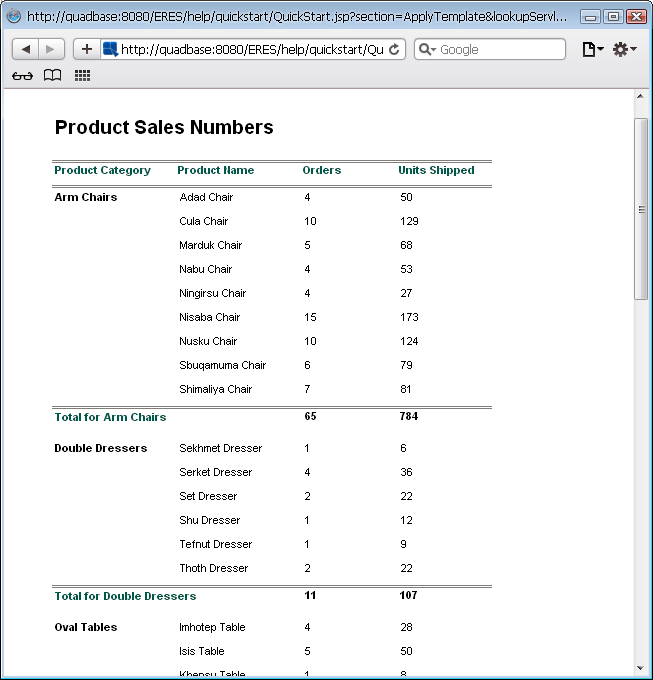Maximize the browser window
The image size is (653, 680).
pos(613,17)
